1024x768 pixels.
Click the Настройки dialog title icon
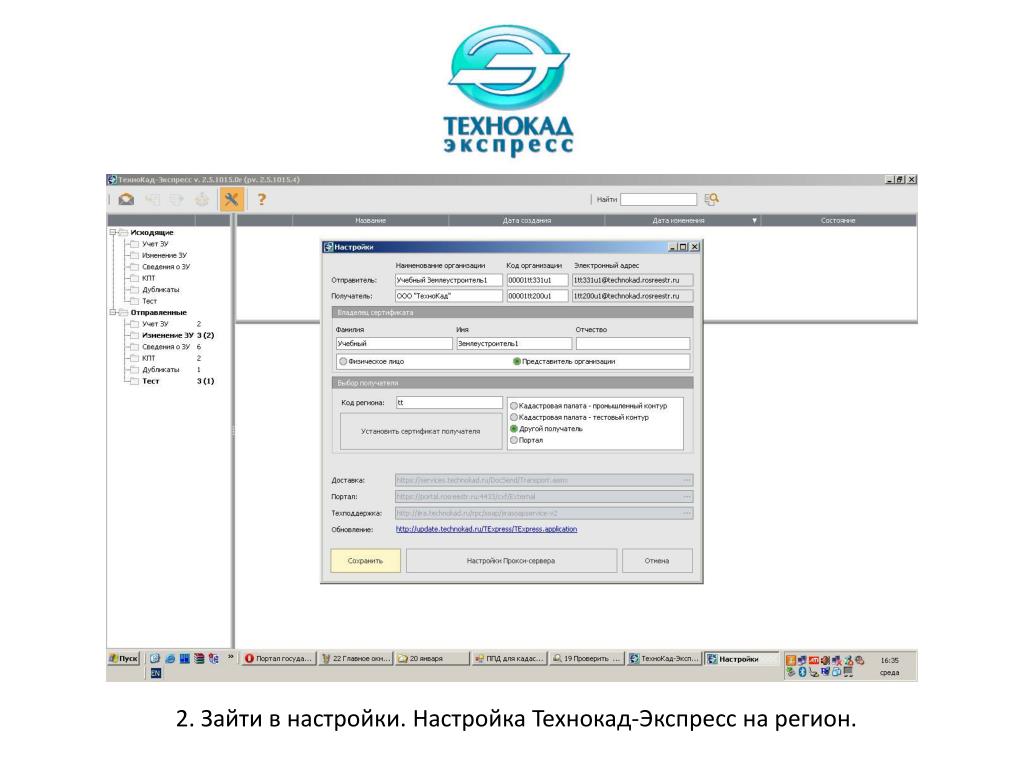pos(328,247)
